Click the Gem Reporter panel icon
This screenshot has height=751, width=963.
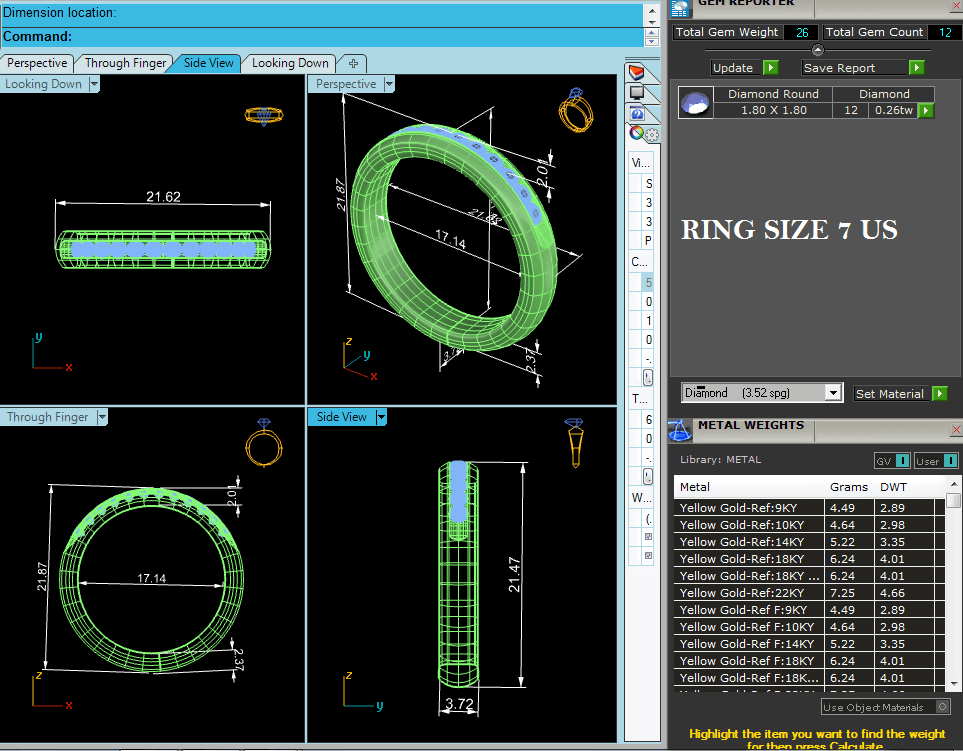point(681,8)
